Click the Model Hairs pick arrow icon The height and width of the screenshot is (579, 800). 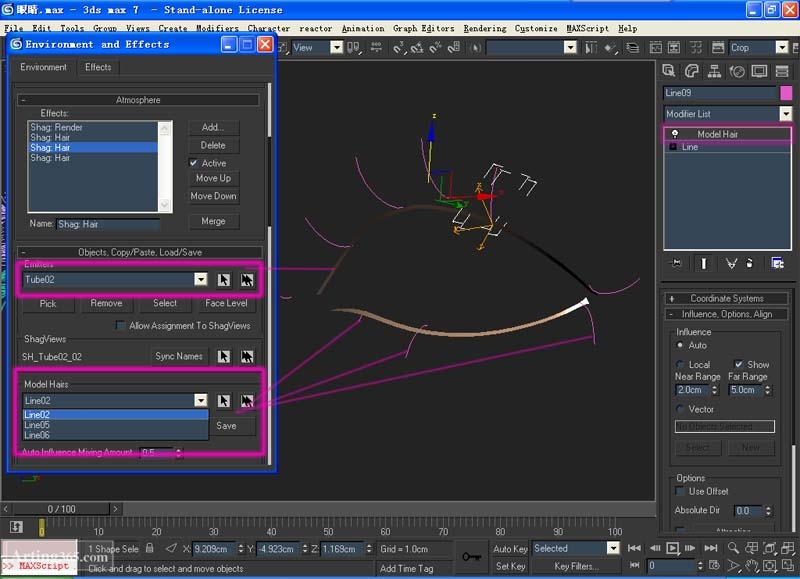(223, 400)
